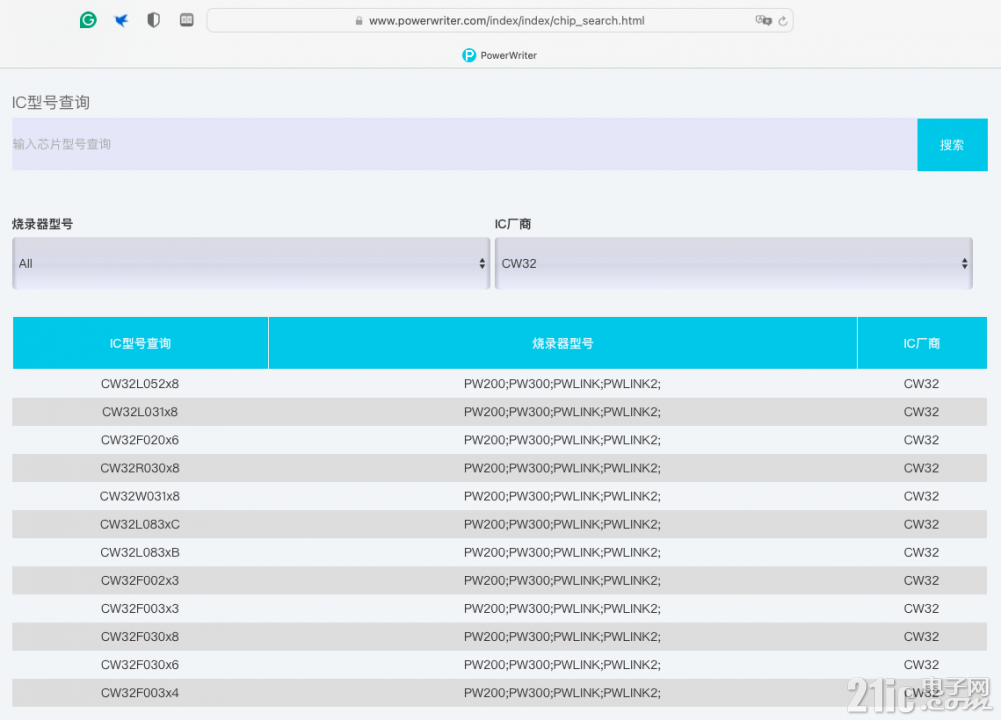This screenshot has width=1001, height=720.
Task: Click the lock icon in address bar
Action: (x=359, y=21)
